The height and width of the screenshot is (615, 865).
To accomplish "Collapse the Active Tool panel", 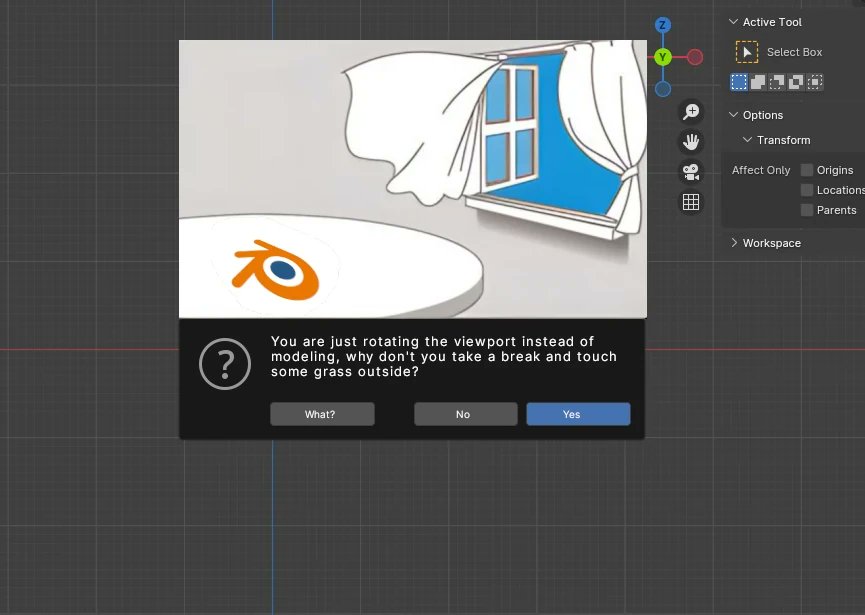I will 733,22.
